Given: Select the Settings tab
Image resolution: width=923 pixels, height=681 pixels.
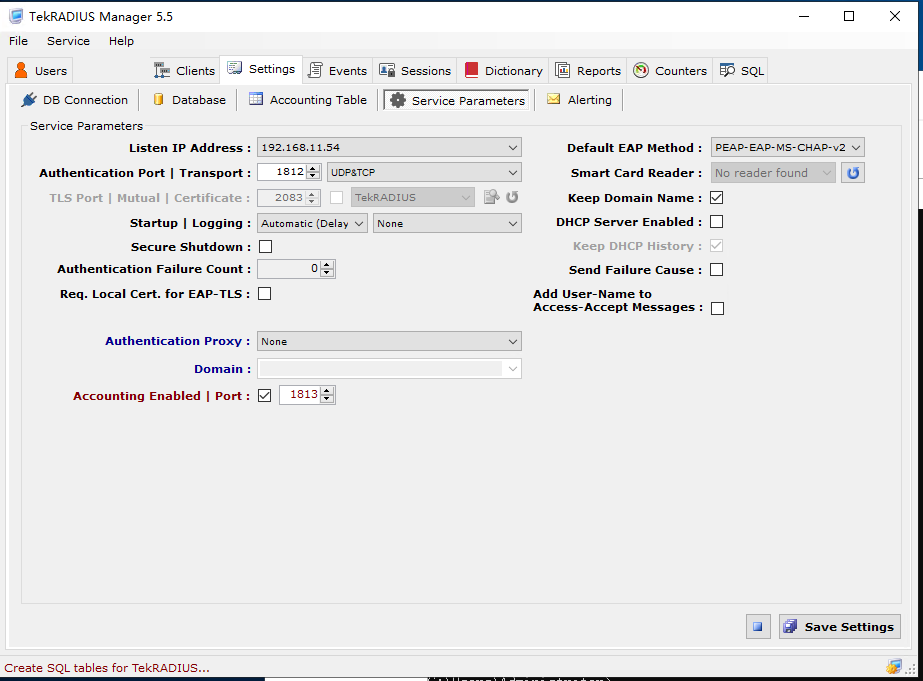Looking at the screenshot, I should coord(261,69).
